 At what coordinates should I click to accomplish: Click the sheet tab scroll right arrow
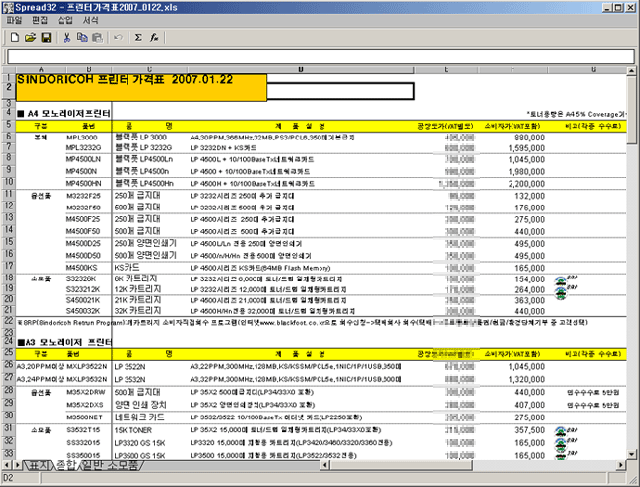[x=17, y=465]
